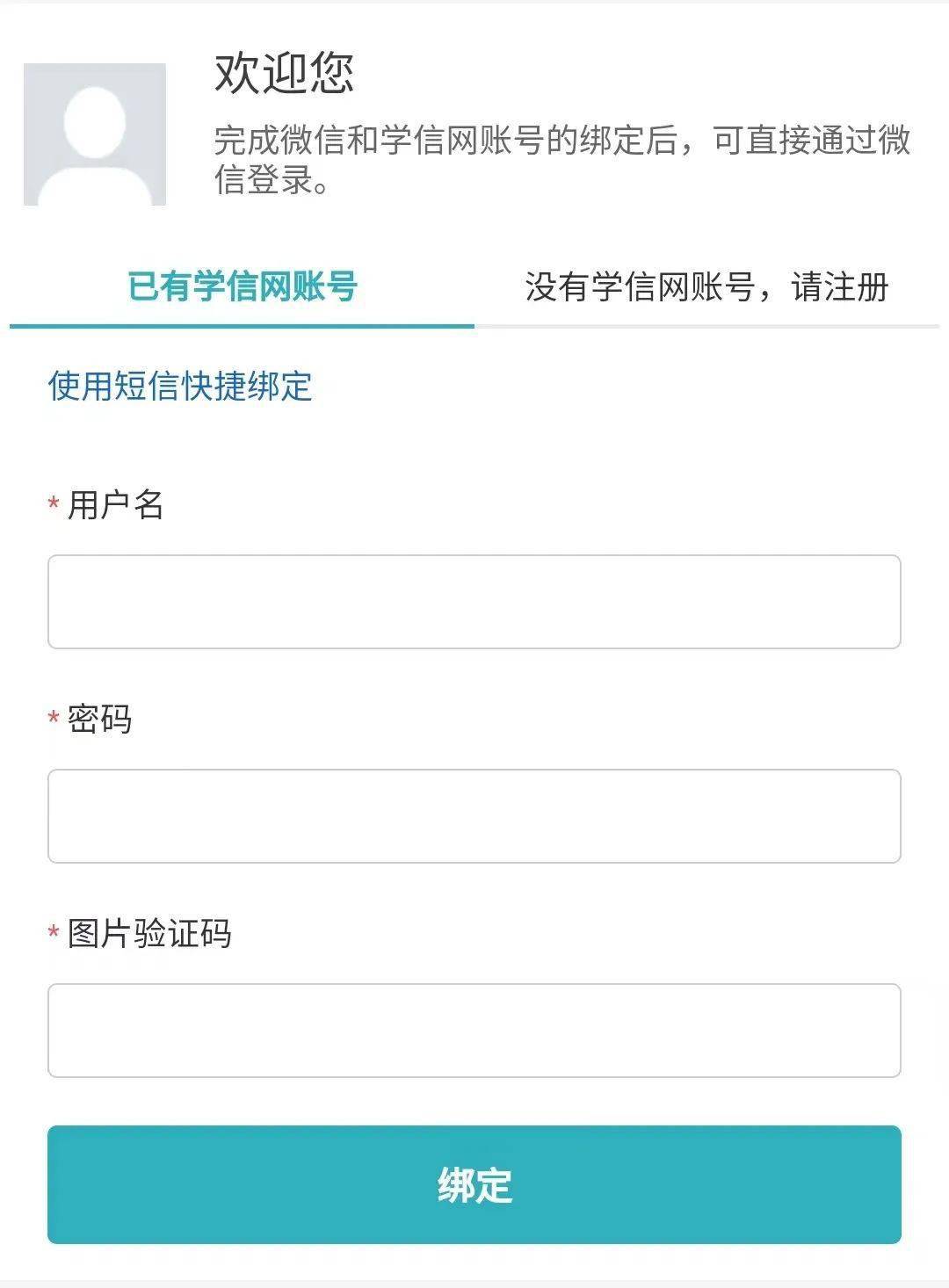
Task: Click the red asterisk beside 用户名
Action: point(50,504)
